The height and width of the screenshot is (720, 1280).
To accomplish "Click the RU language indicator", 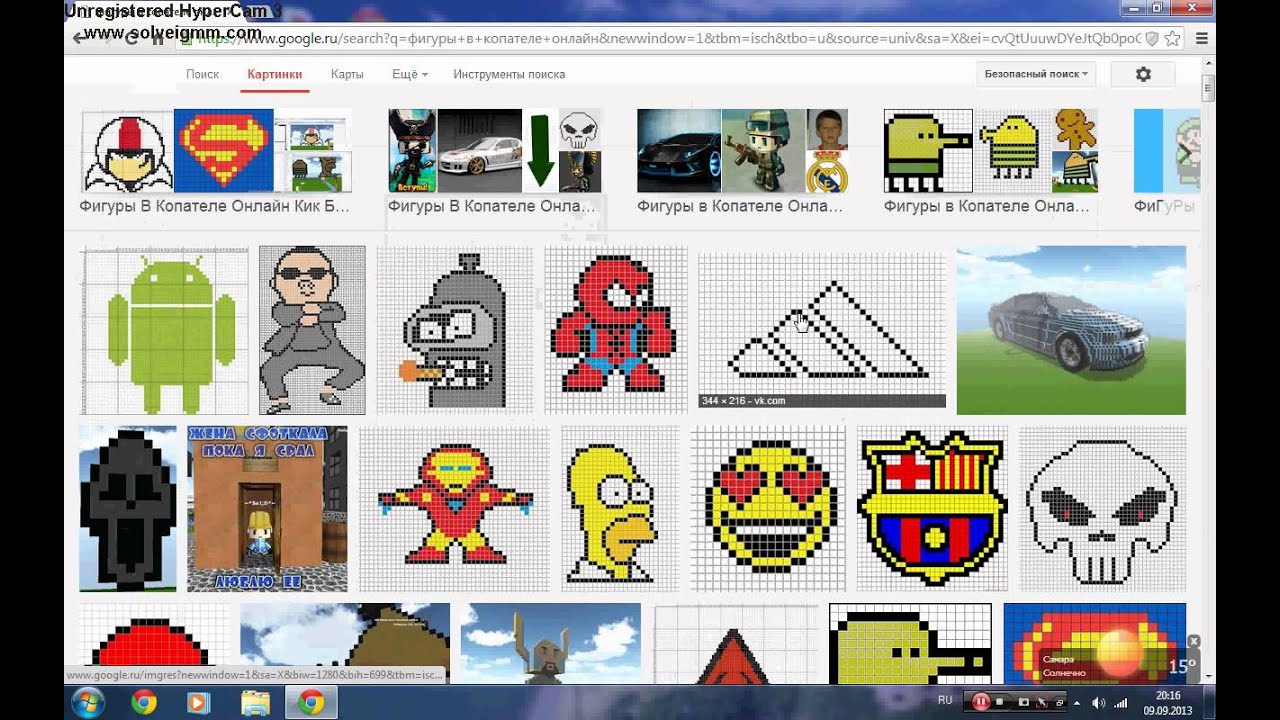I will point(945,701).
